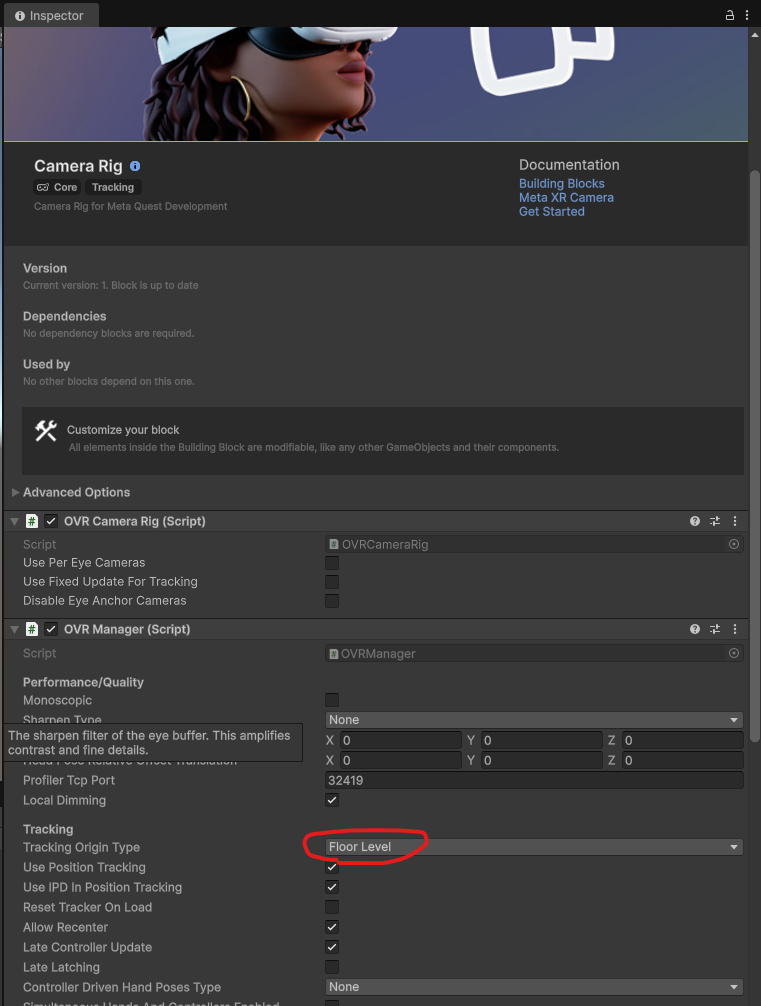Enable Disable Eye Anchor Cameras checkbox

(332, 601)
